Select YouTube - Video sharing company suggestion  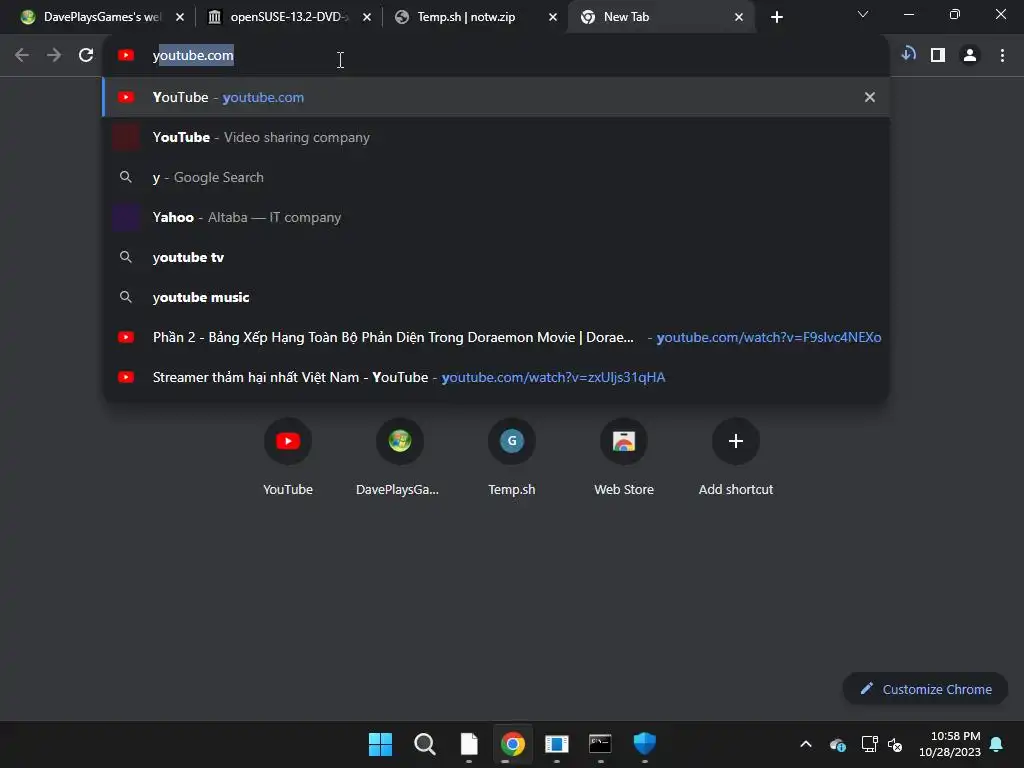click(496, 137)
